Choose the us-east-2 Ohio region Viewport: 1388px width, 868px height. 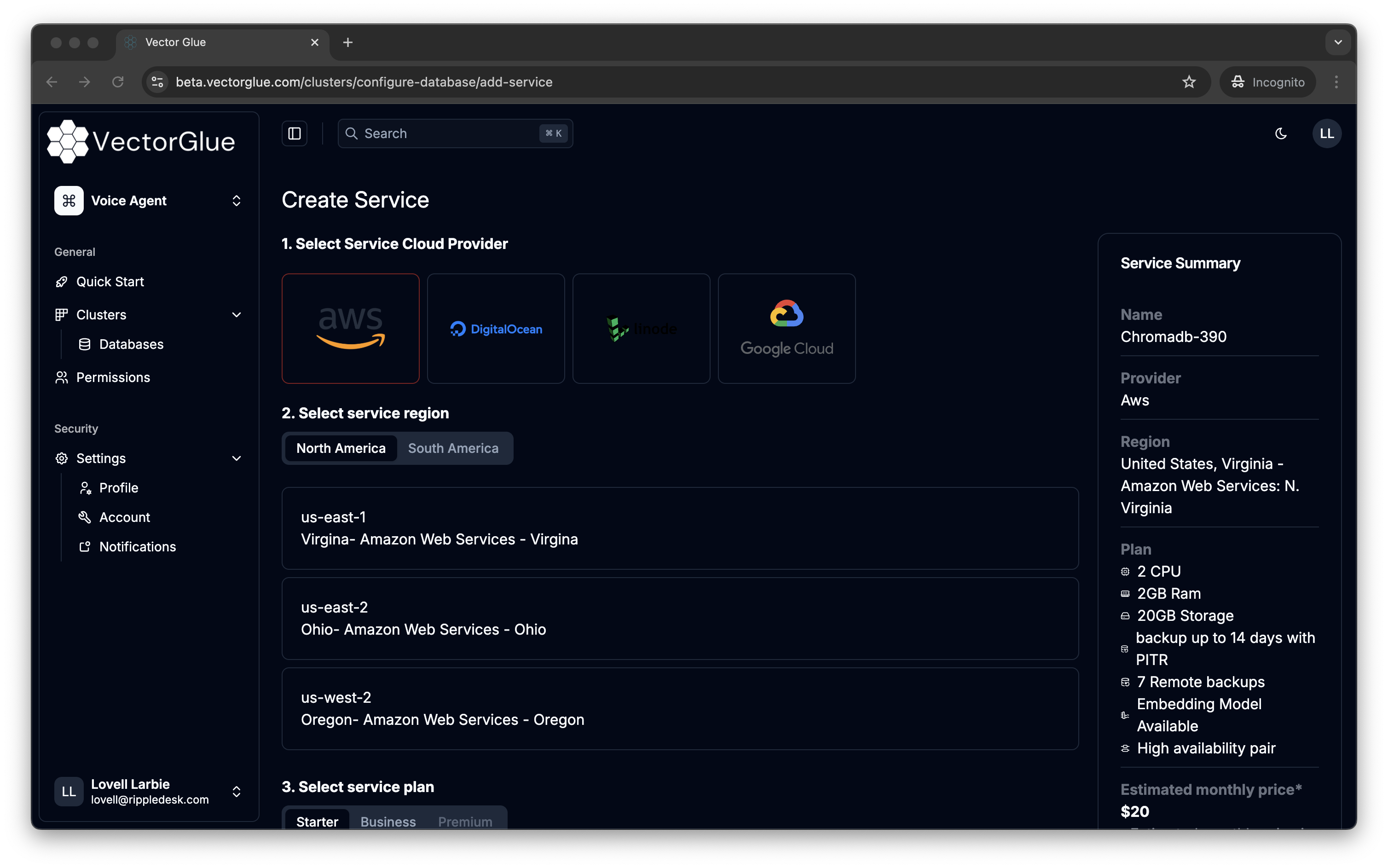(x=680, y=618)
